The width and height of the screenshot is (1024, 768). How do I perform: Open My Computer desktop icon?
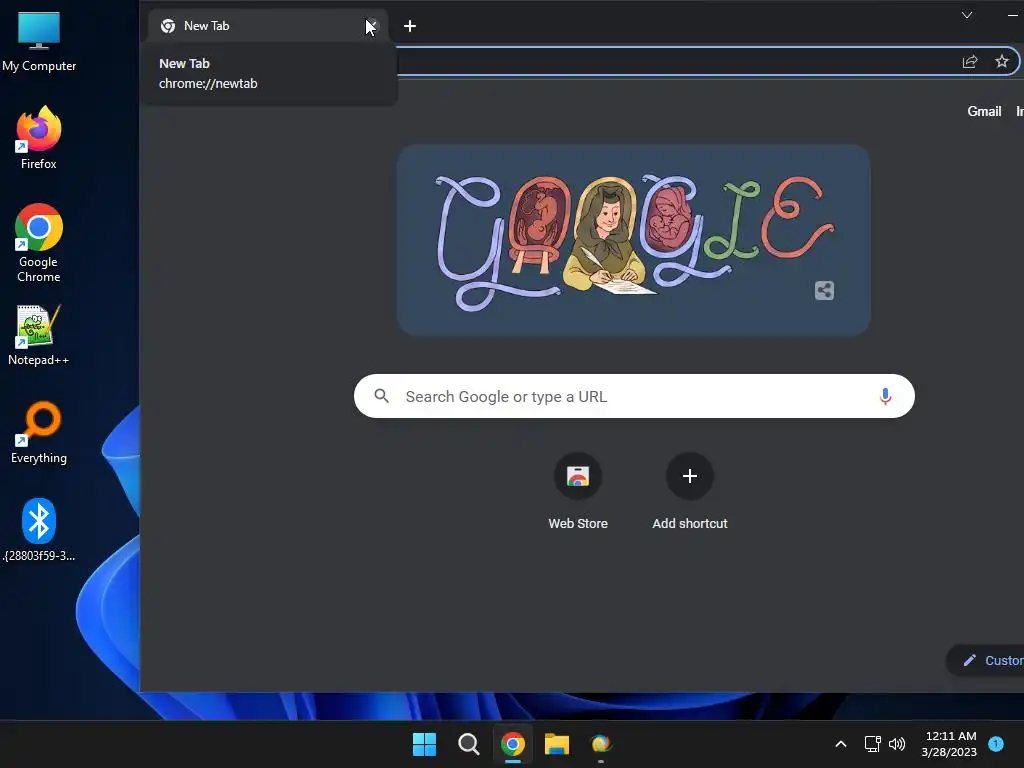pyautogui.click(x=39, y=42)
